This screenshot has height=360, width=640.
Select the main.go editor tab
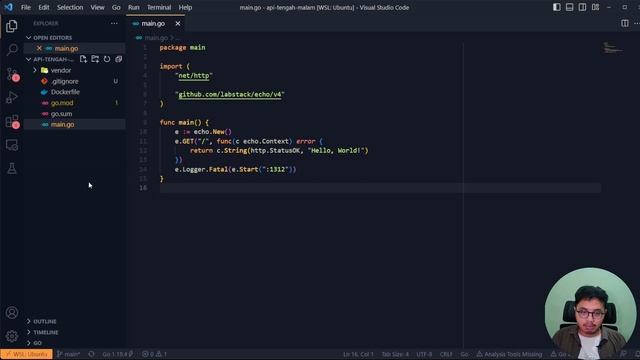pyautogui.click(x=156, y=24)
